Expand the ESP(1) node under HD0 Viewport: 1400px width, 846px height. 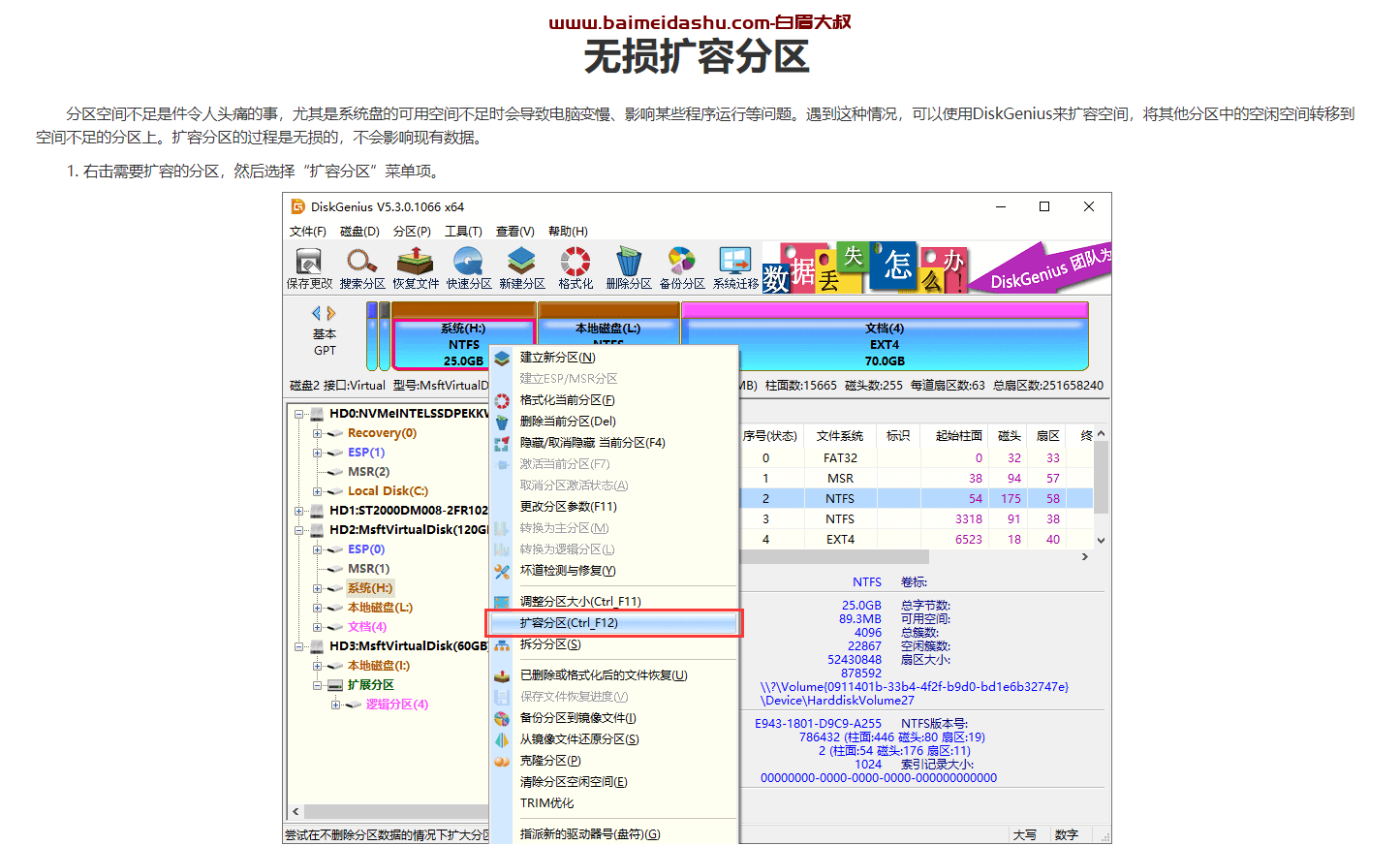317,453
